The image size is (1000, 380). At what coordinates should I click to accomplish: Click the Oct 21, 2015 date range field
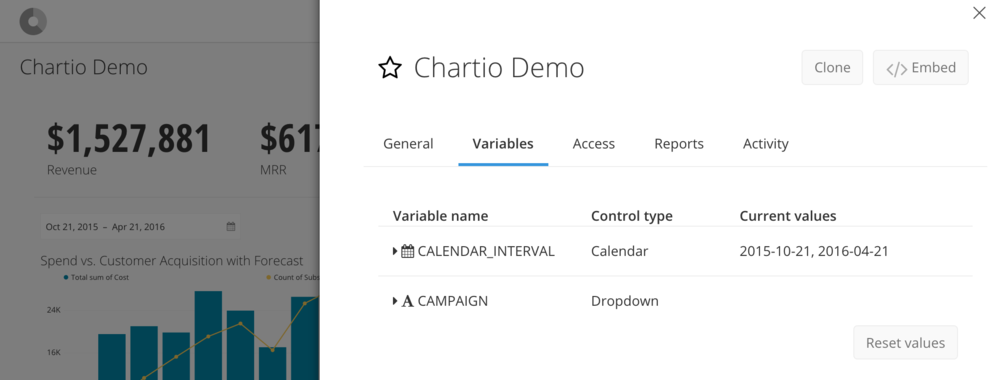pos(140,226)
